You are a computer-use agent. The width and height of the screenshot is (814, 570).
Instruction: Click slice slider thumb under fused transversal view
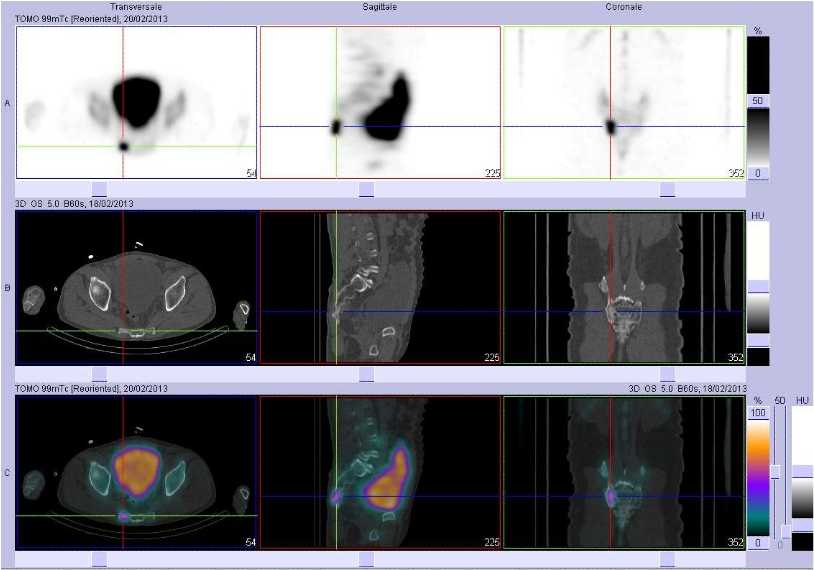point(99,560)
